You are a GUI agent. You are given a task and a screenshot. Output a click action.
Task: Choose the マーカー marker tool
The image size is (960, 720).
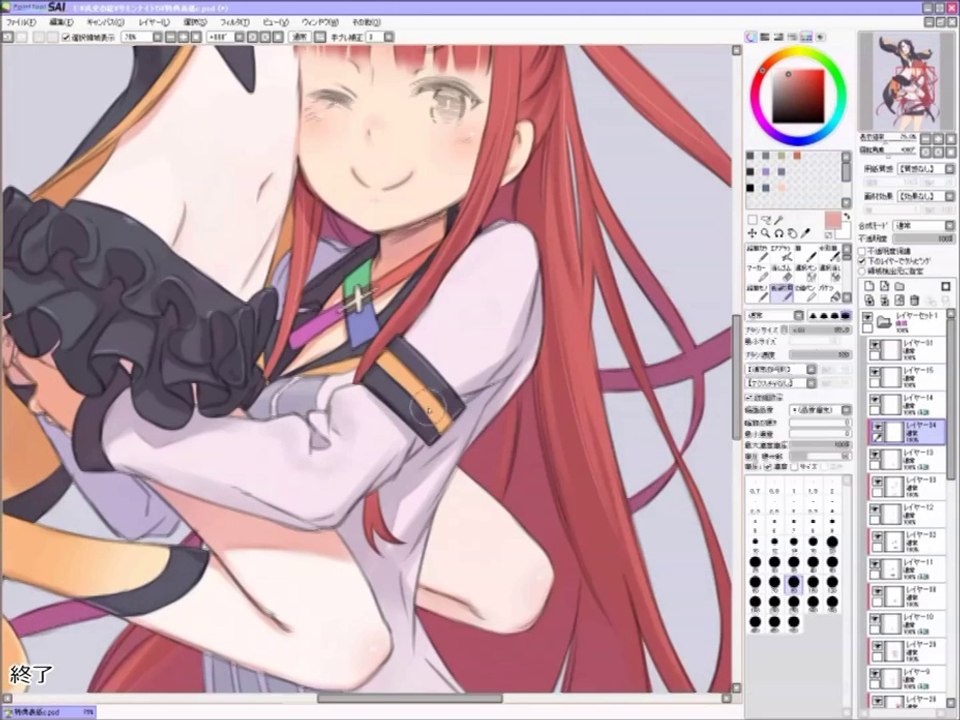(x=758, y=274)
